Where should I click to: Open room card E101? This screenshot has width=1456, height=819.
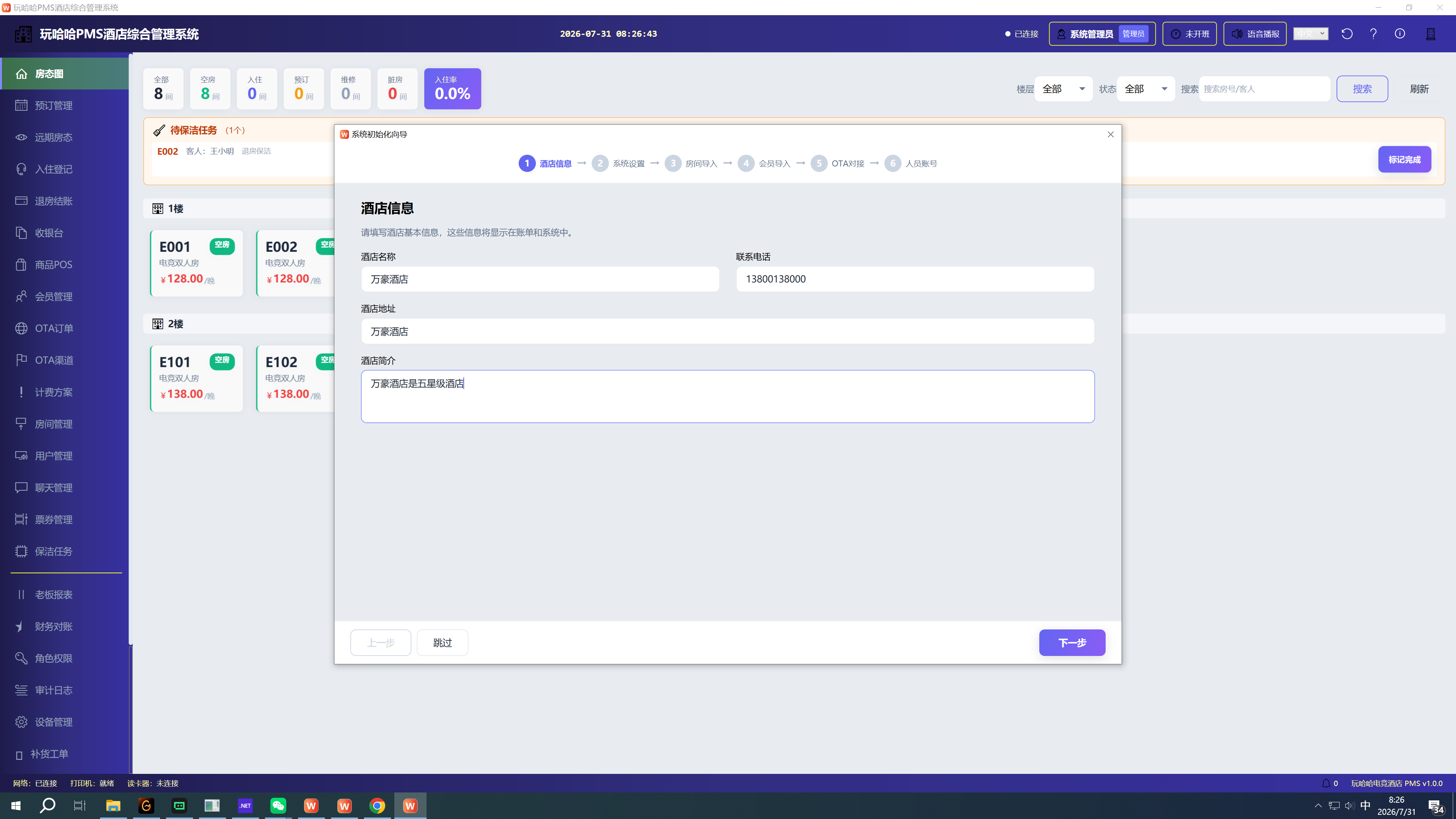click(197, 378)
